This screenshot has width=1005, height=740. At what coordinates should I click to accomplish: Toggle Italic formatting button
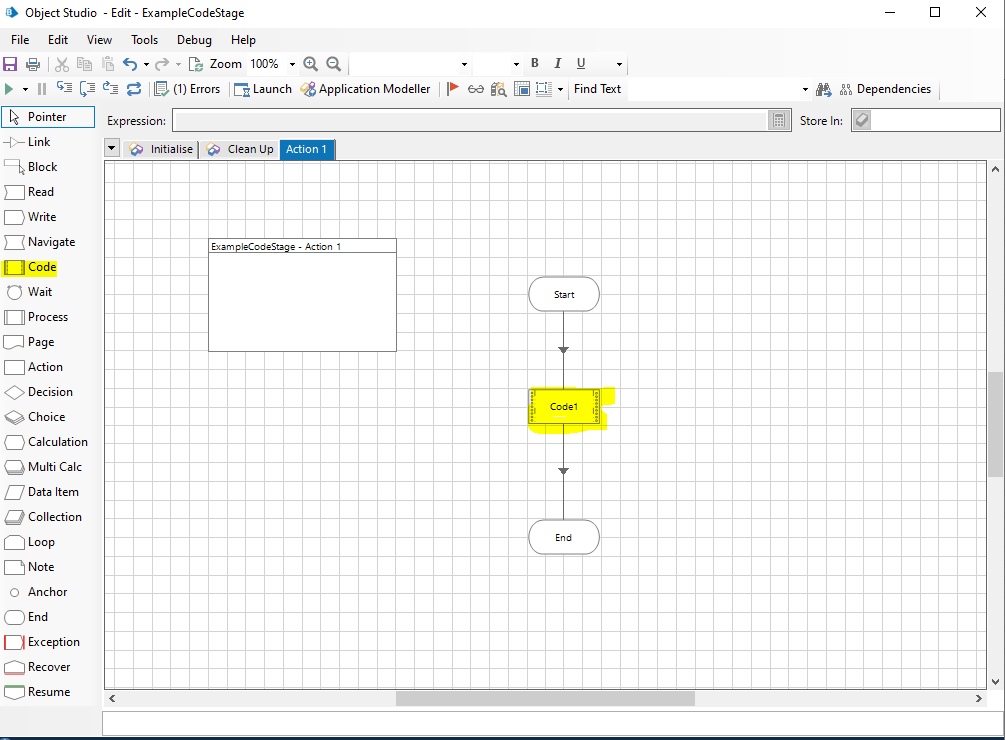558,63
